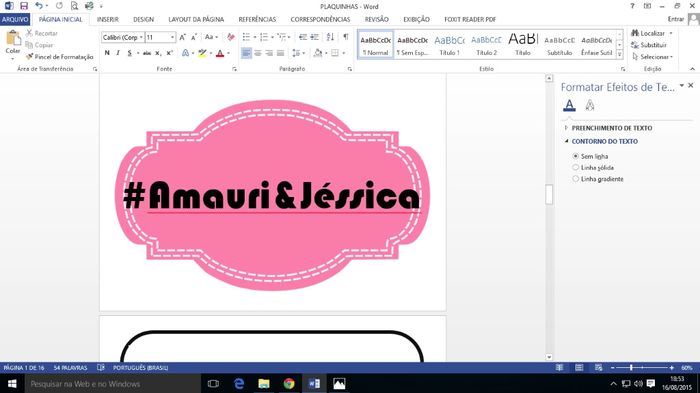Click text highlight color swatch
The width and height of the screenshot is (700, 393).
[x=202, y=53]
